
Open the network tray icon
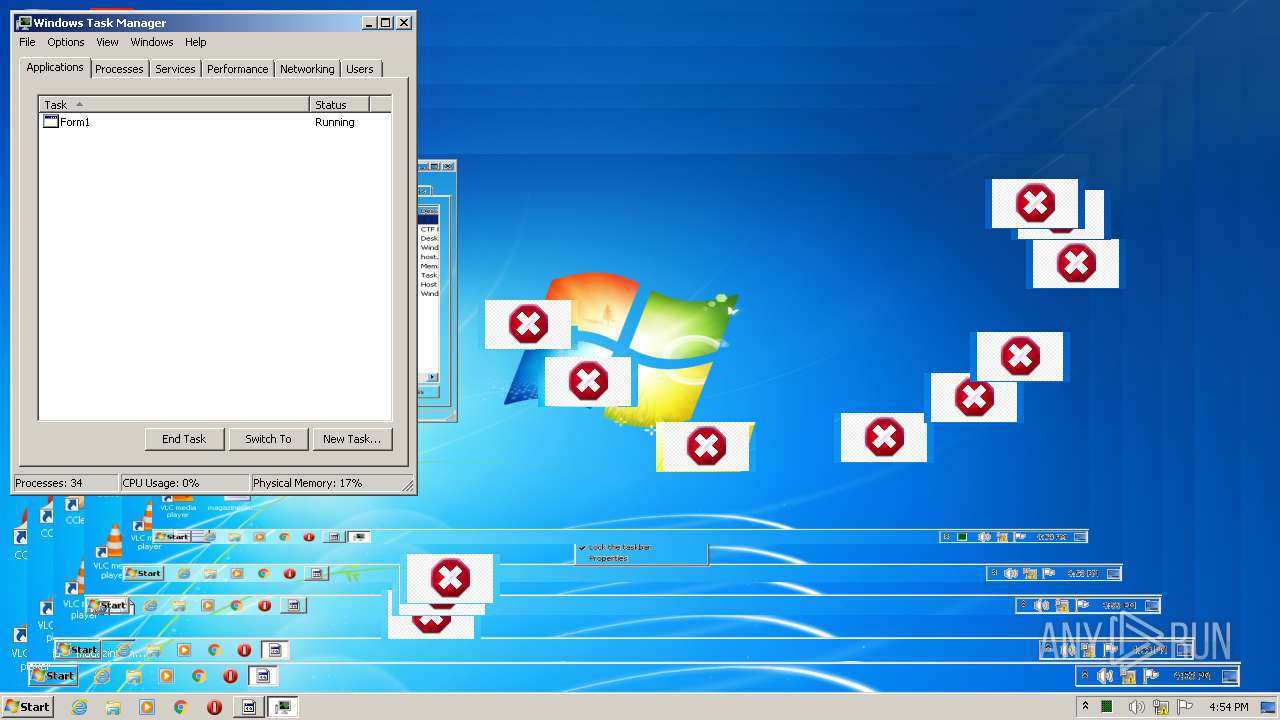tap(1161, 707)
